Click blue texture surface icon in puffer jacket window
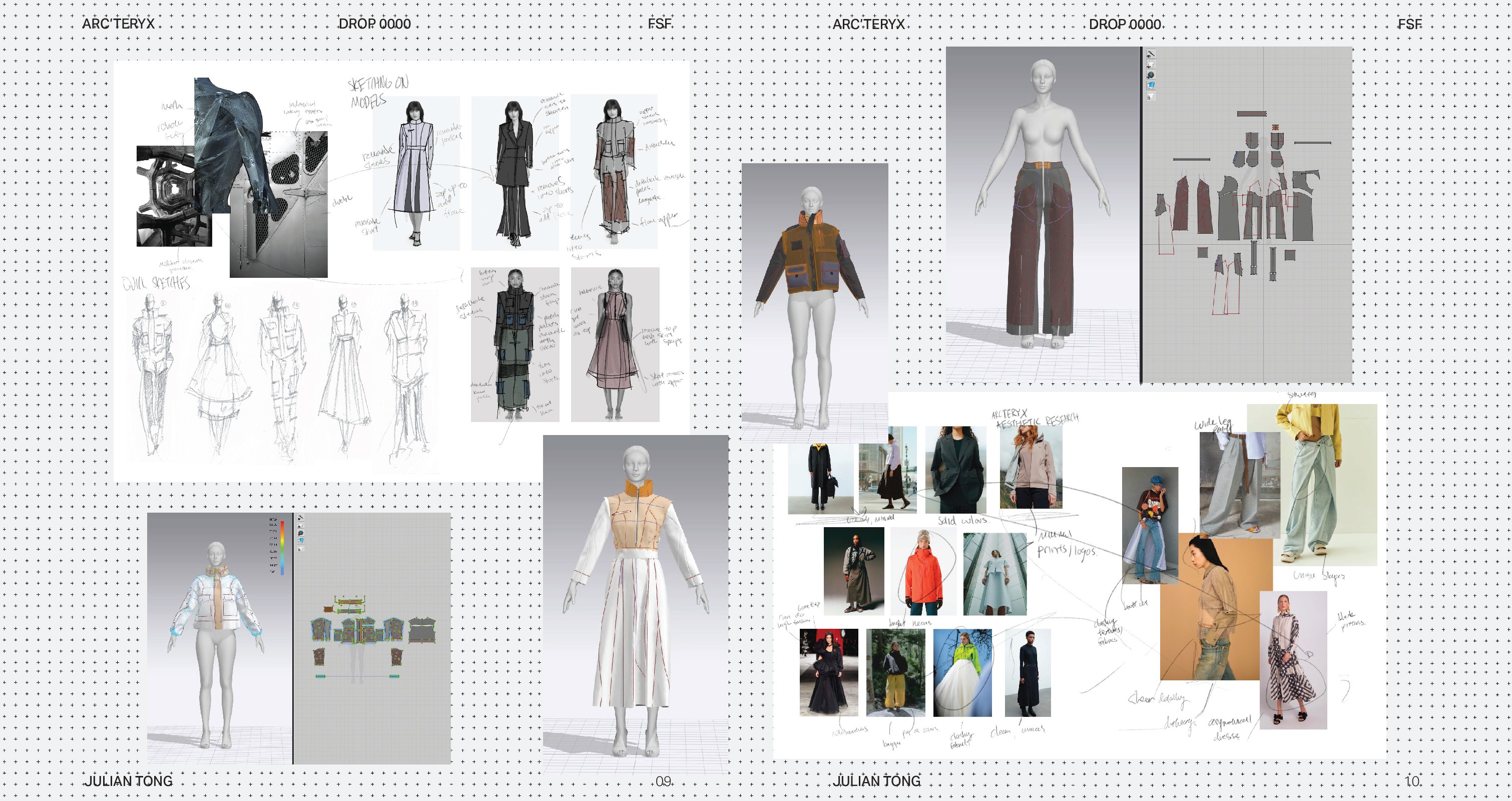The height and width of the screenshot is (801, 1512). (x=300, y=541)
